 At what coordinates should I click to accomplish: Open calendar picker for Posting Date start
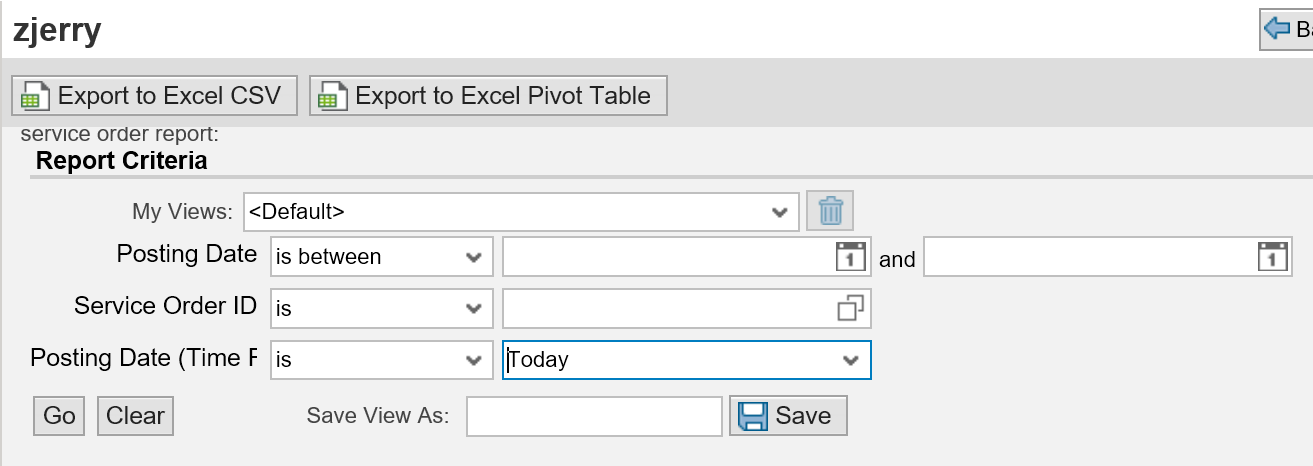[x=850, y=256]
